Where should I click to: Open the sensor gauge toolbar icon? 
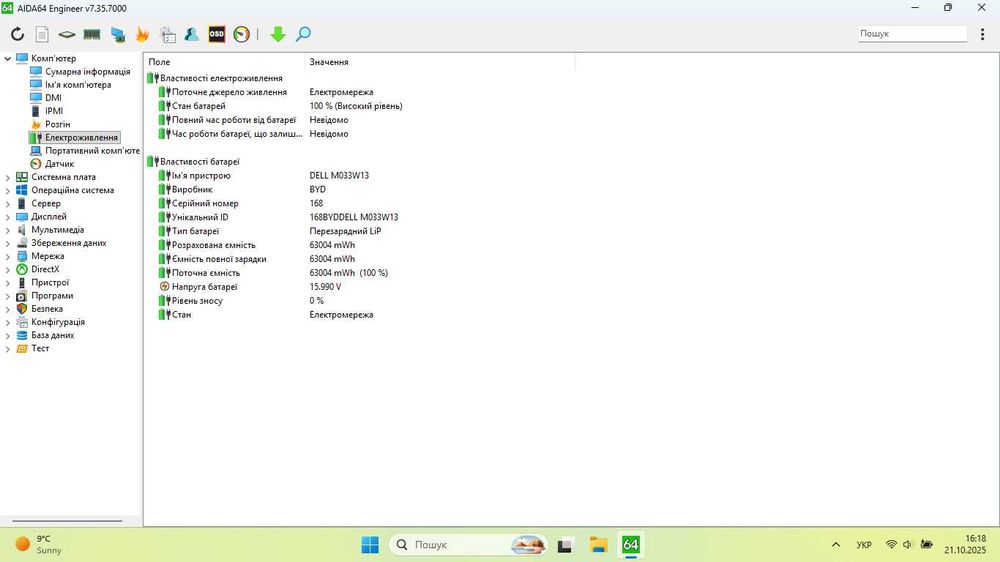[242, 34]
